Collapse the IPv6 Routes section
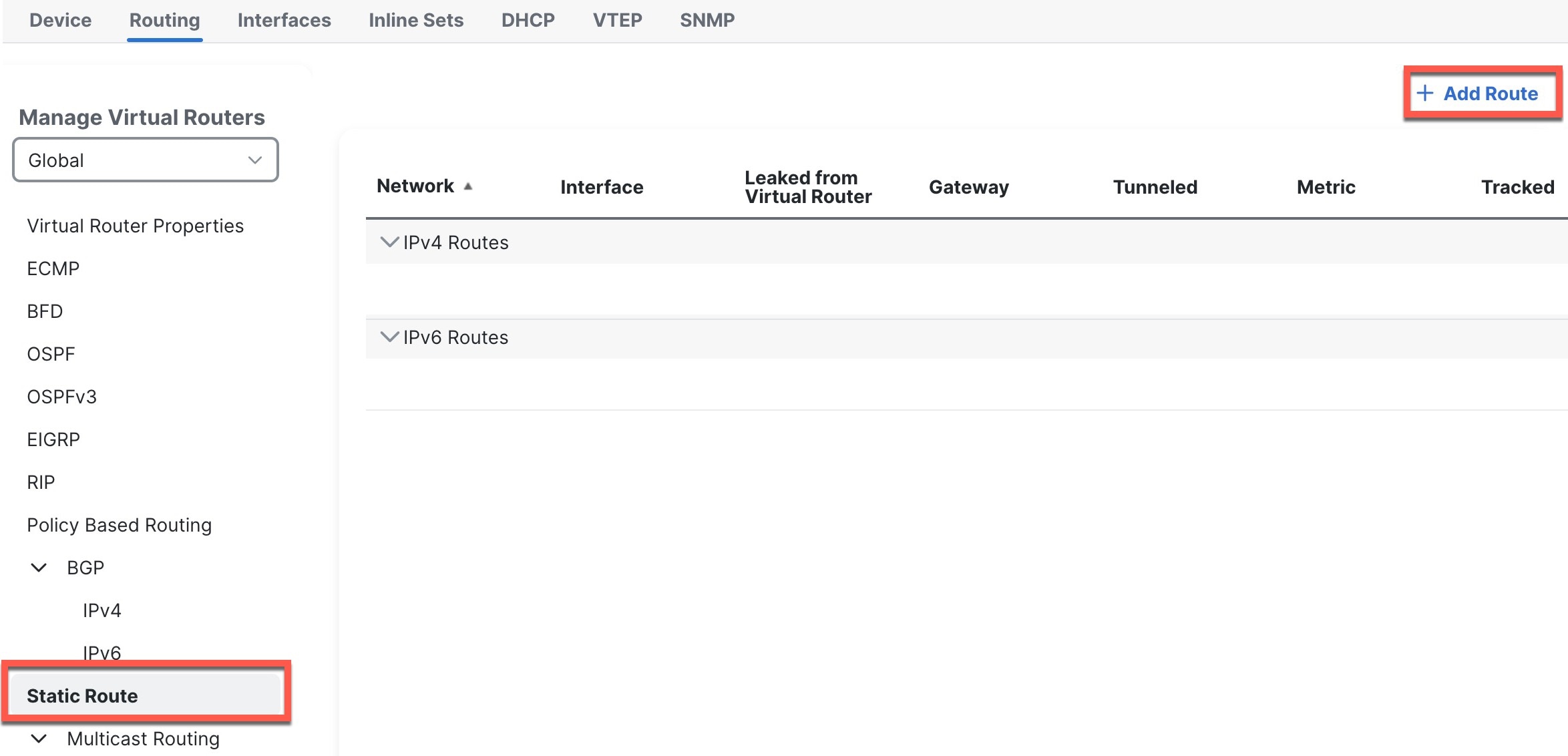 pyautogui.click(x=389, y=337)
